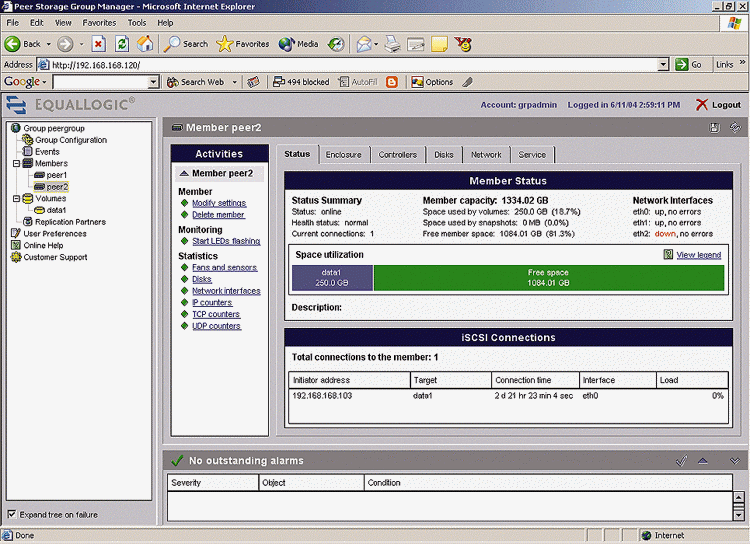Click the 494 blocked popup button
This screenshot has height=544, width=750.
(301, 82)
